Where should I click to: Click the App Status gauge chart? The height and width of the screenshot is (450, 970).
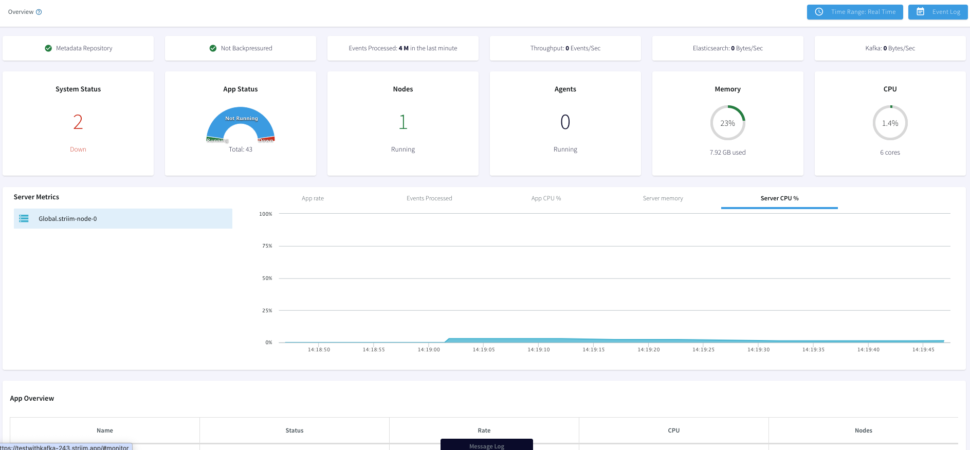(x=240, y=124)
